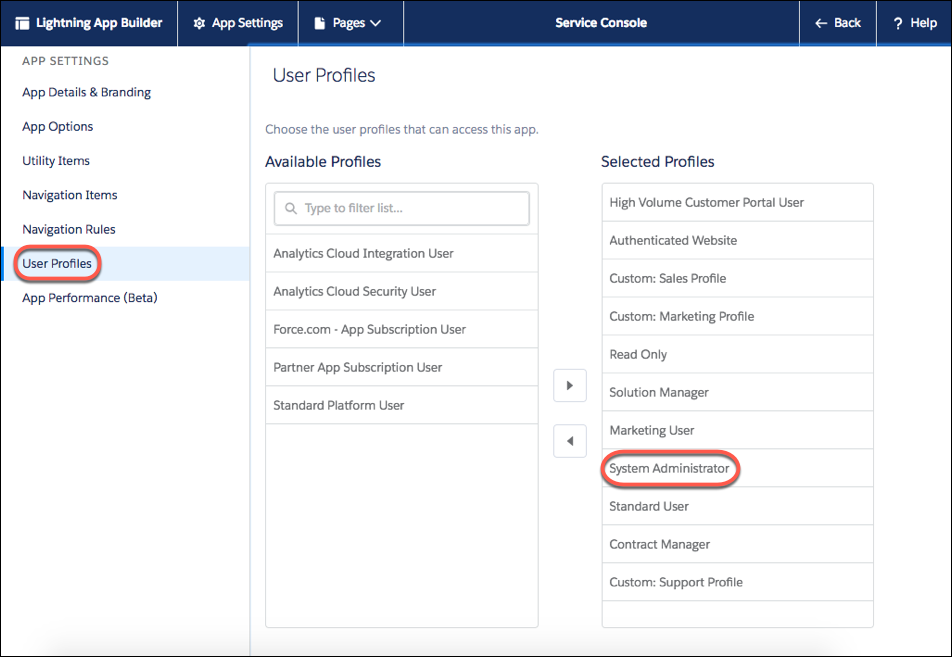This screenshot has height=657, width=952.
Task: Open App Details & Branding
Action: (86, 92)
